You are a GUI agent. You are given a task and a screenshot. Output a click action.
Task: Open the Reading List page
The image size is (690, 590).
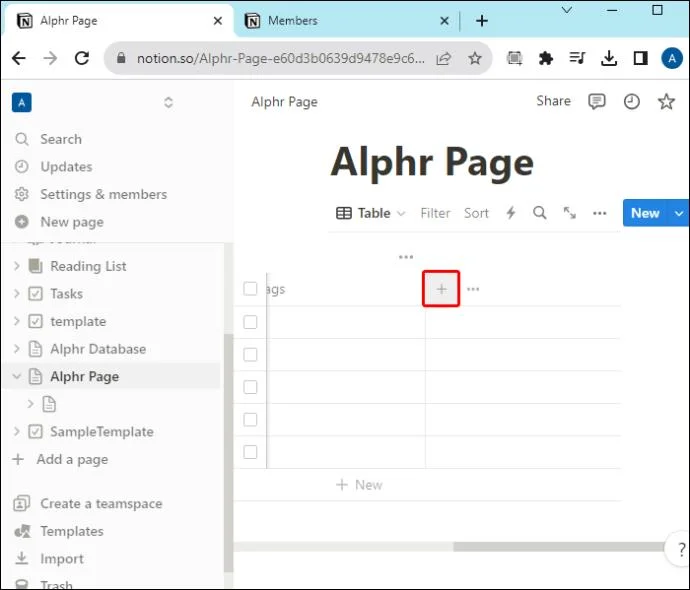coord(88,266)
